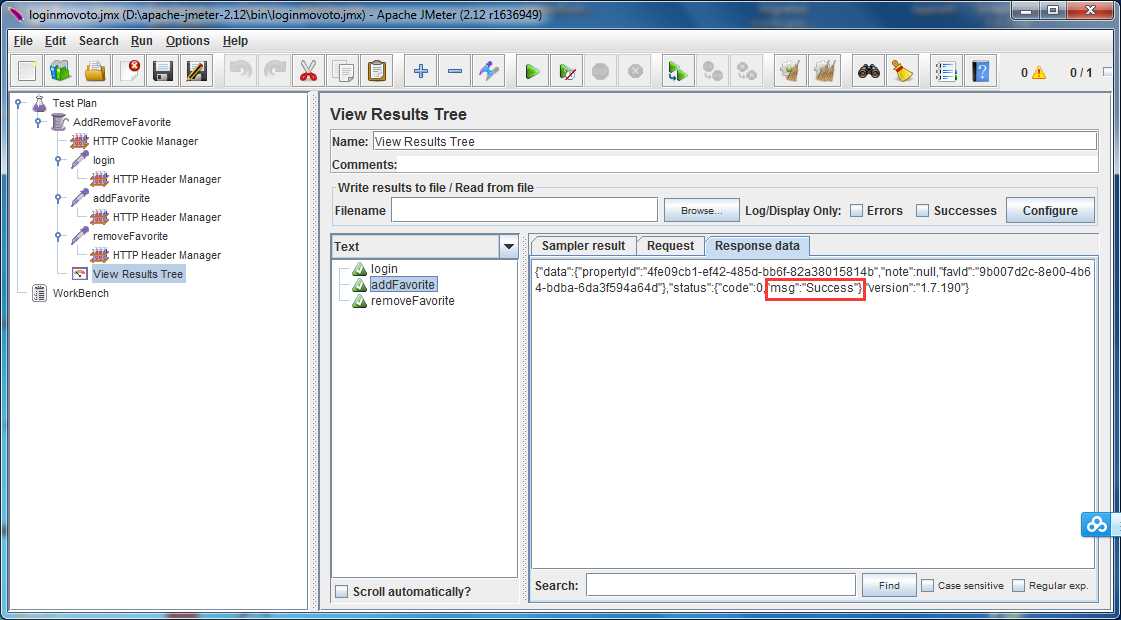Clear all results with double broom icon

pos(824,72)
